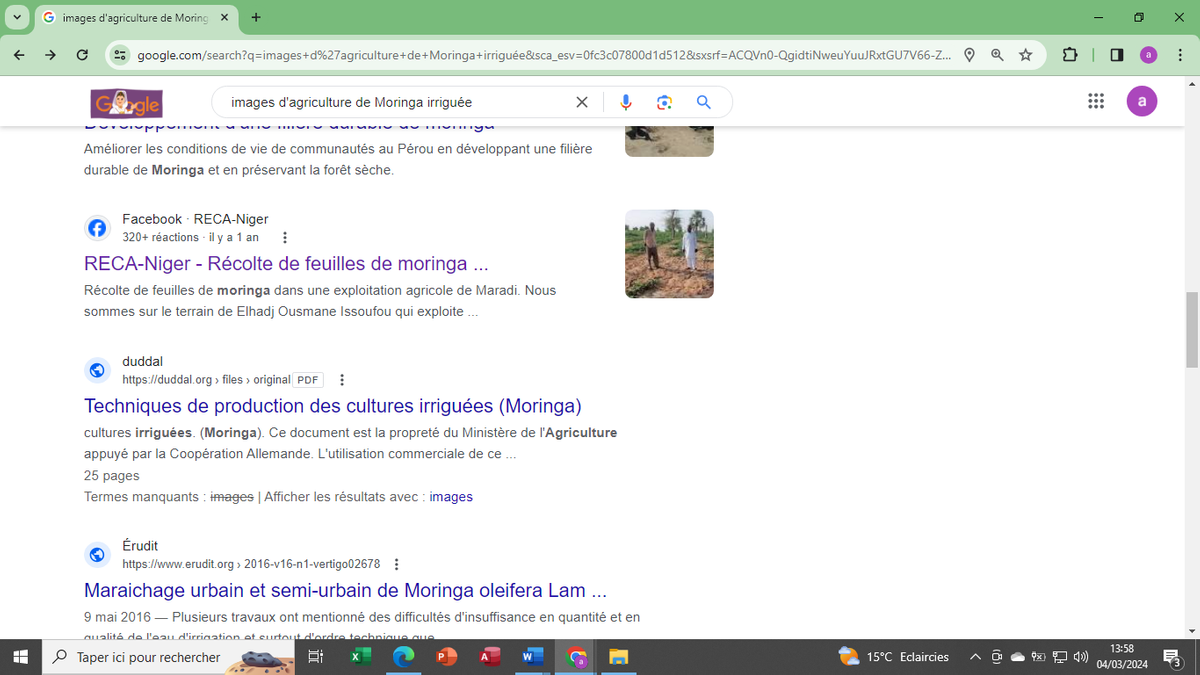Image resolution: width=1200 pixels, height=675 pixels.
Task: Click the Facebook favicon of RECA-Niger result
Action: coord(97,228)
